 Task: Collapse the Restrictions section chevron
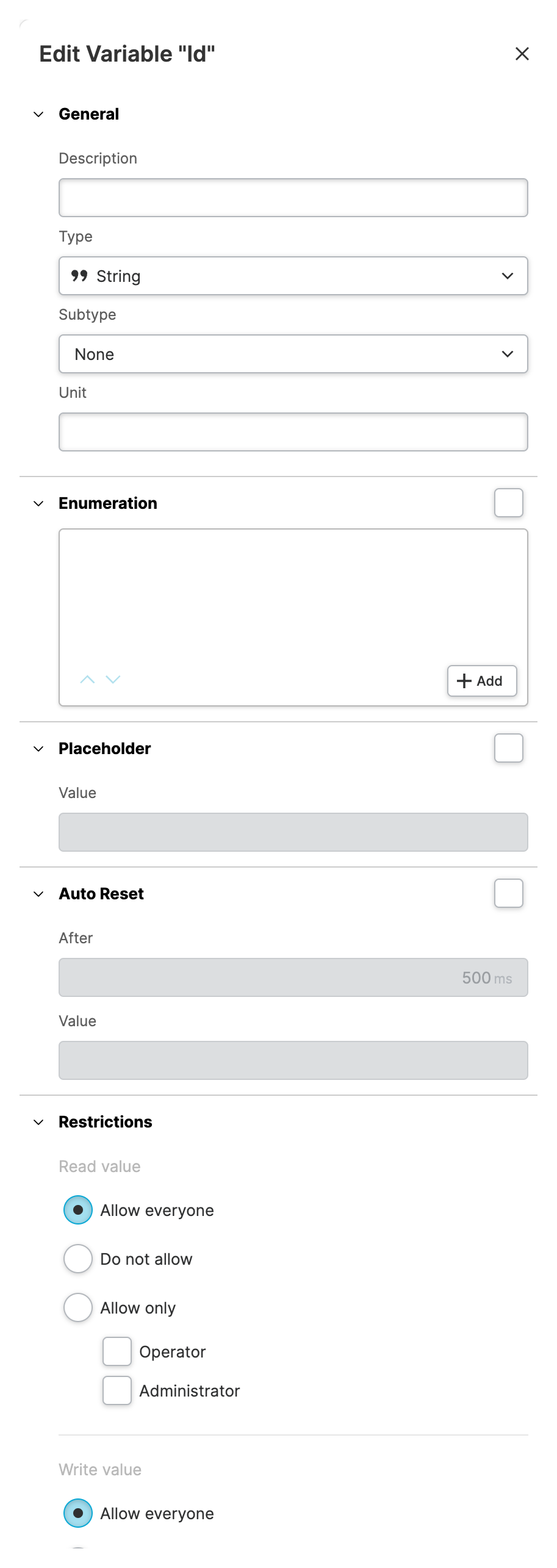(38, 1122)
